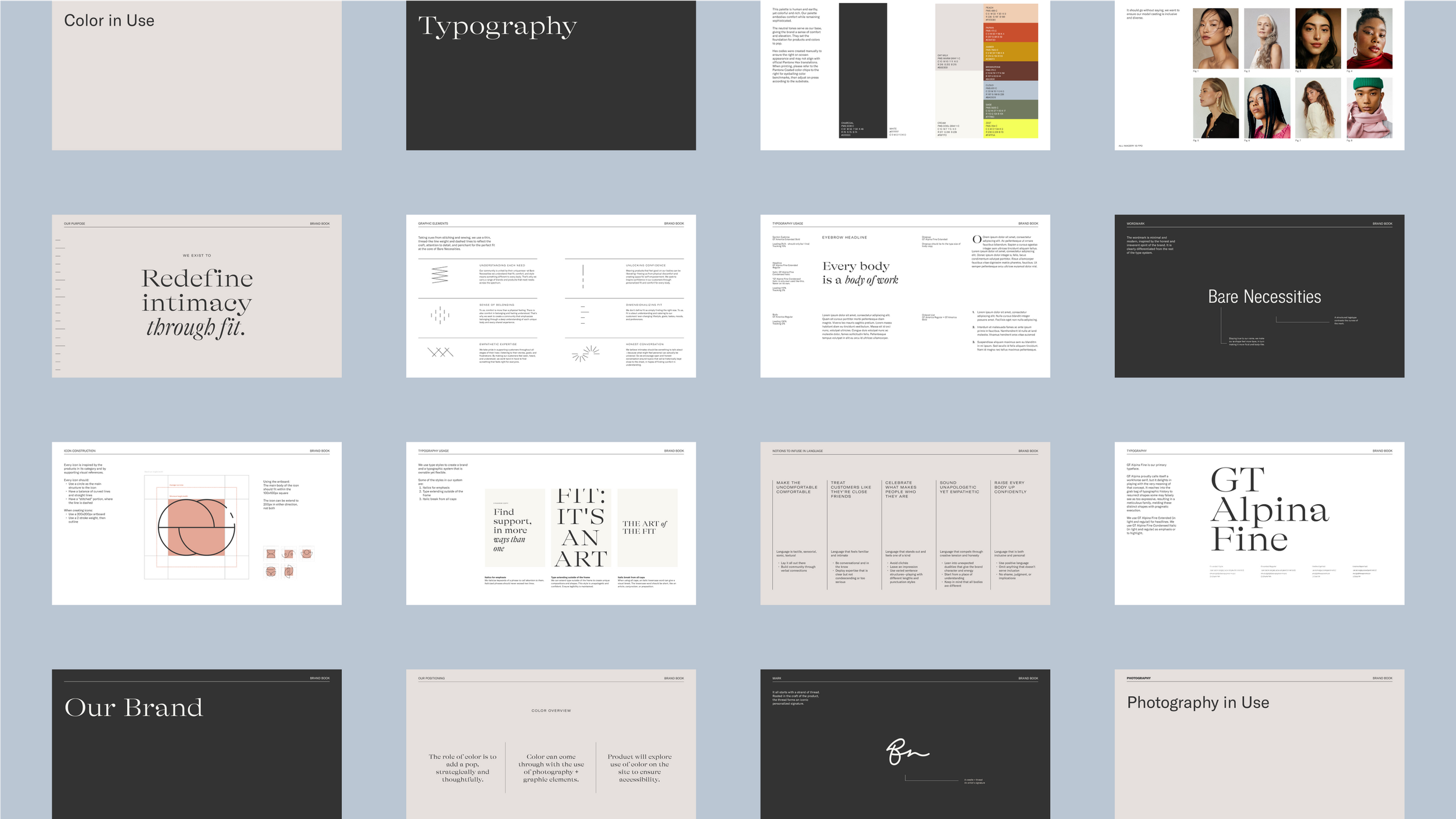This screenshot has width=1456, height=819.
Task: Click the Bare Necessities wordmark
Action: click(x=1264, y=297)
